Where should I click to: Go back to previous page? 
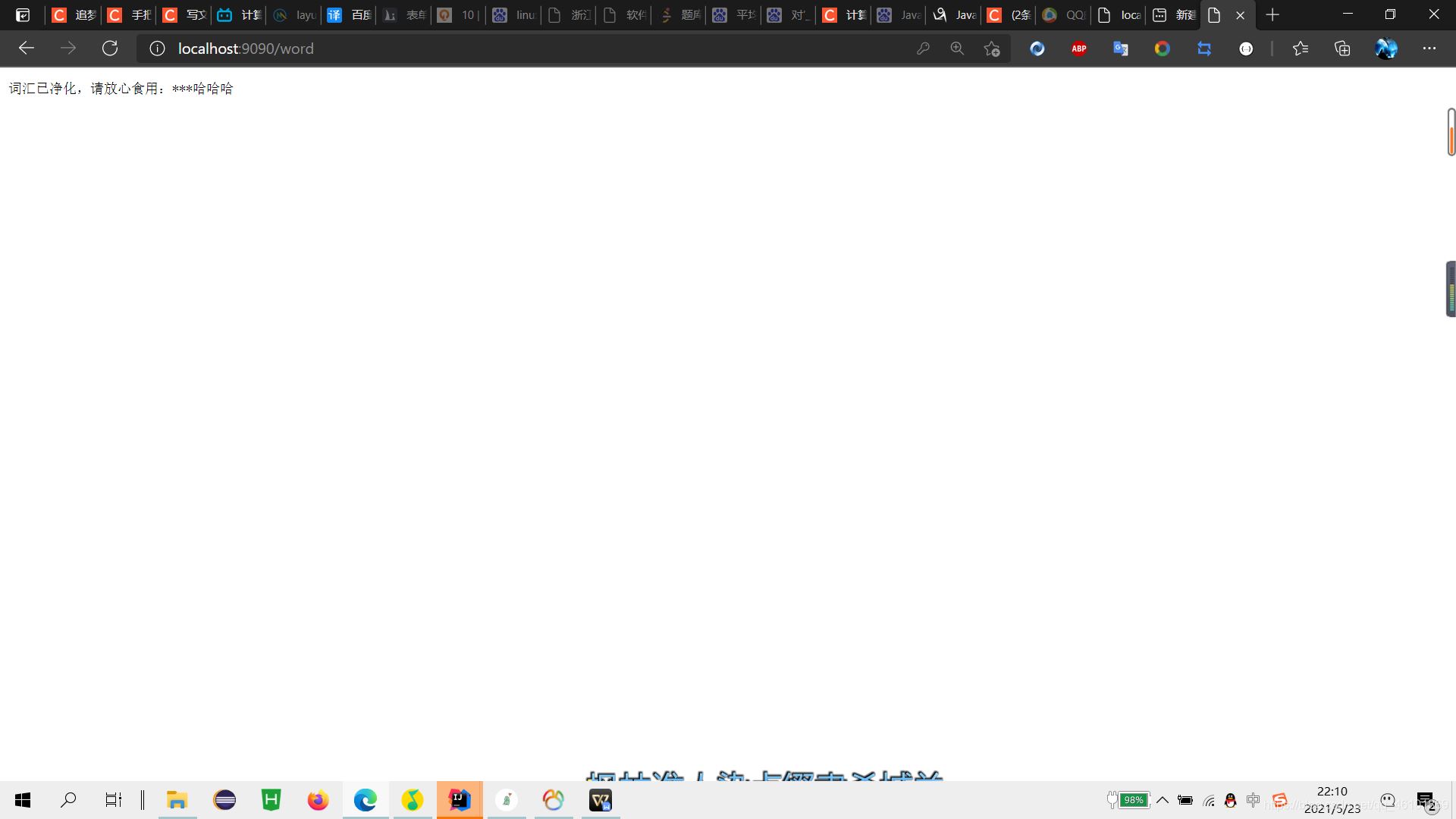click(27, 49)
